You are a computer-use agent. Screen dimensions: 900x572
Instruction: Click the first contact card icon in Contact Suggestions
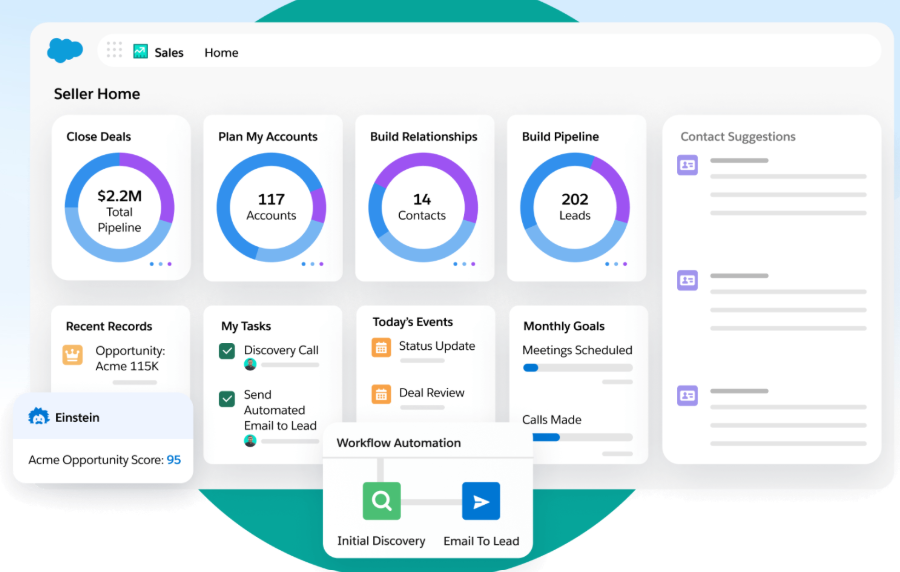point(687,165)
